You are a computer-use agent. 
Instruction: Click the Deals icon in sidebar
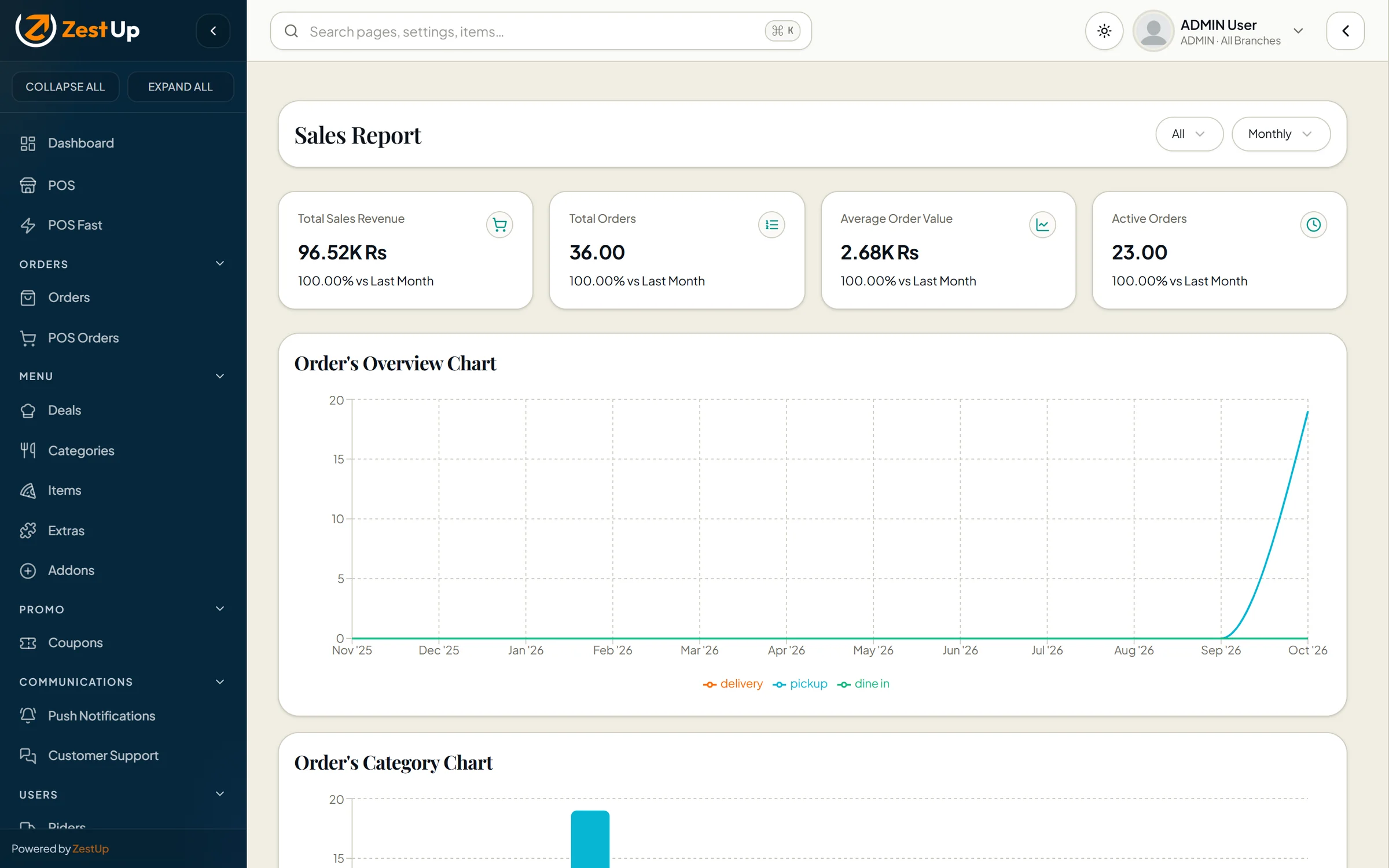28,410
